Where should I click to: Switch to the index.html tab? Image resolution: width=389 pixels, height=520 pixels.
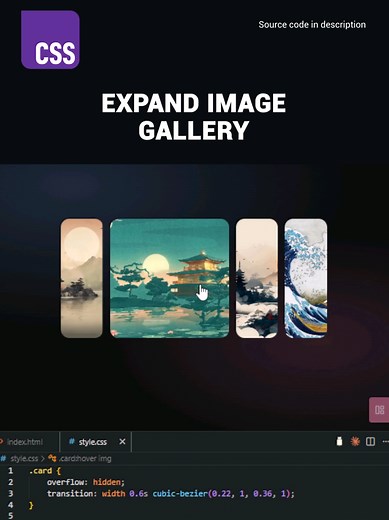pyautogui.click(x=25, y=442)
